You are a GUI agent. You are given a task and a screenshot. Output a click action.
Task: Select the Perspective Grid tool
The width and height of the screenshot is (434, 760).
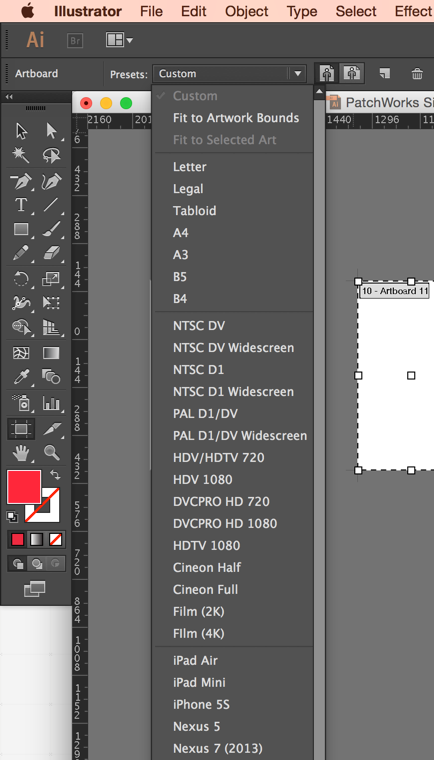(x=51, y=327)
